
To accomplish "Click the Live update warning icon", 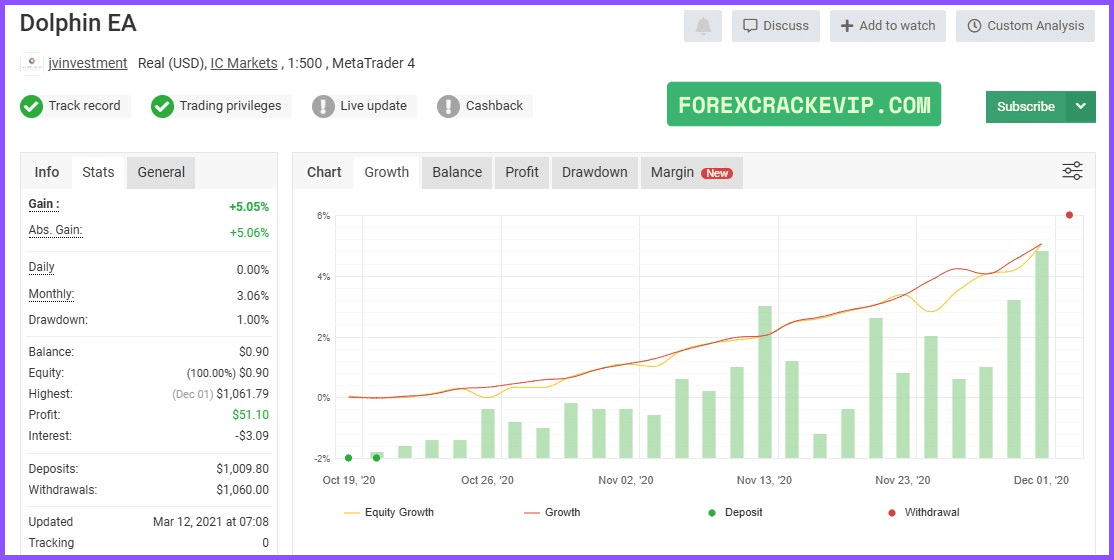I will (x=323, y=107).
